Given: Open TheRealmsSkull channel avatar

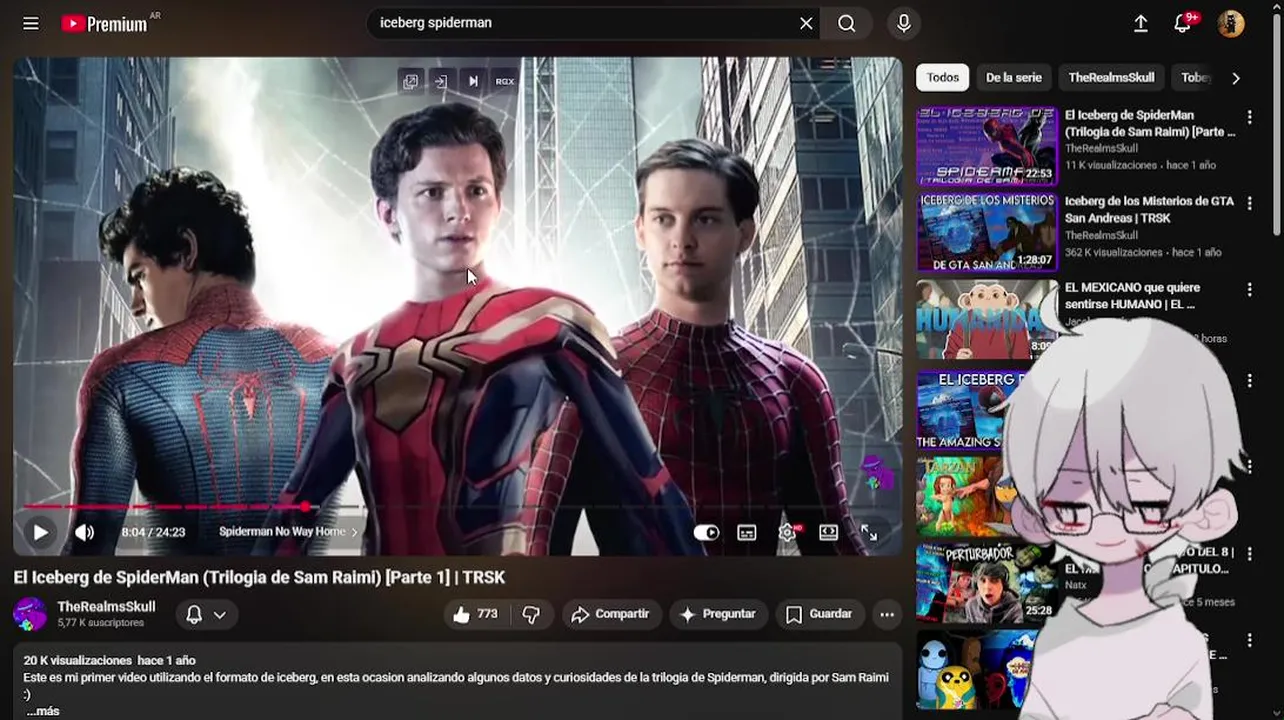Looking at the screenshot, I should [30, 614].
